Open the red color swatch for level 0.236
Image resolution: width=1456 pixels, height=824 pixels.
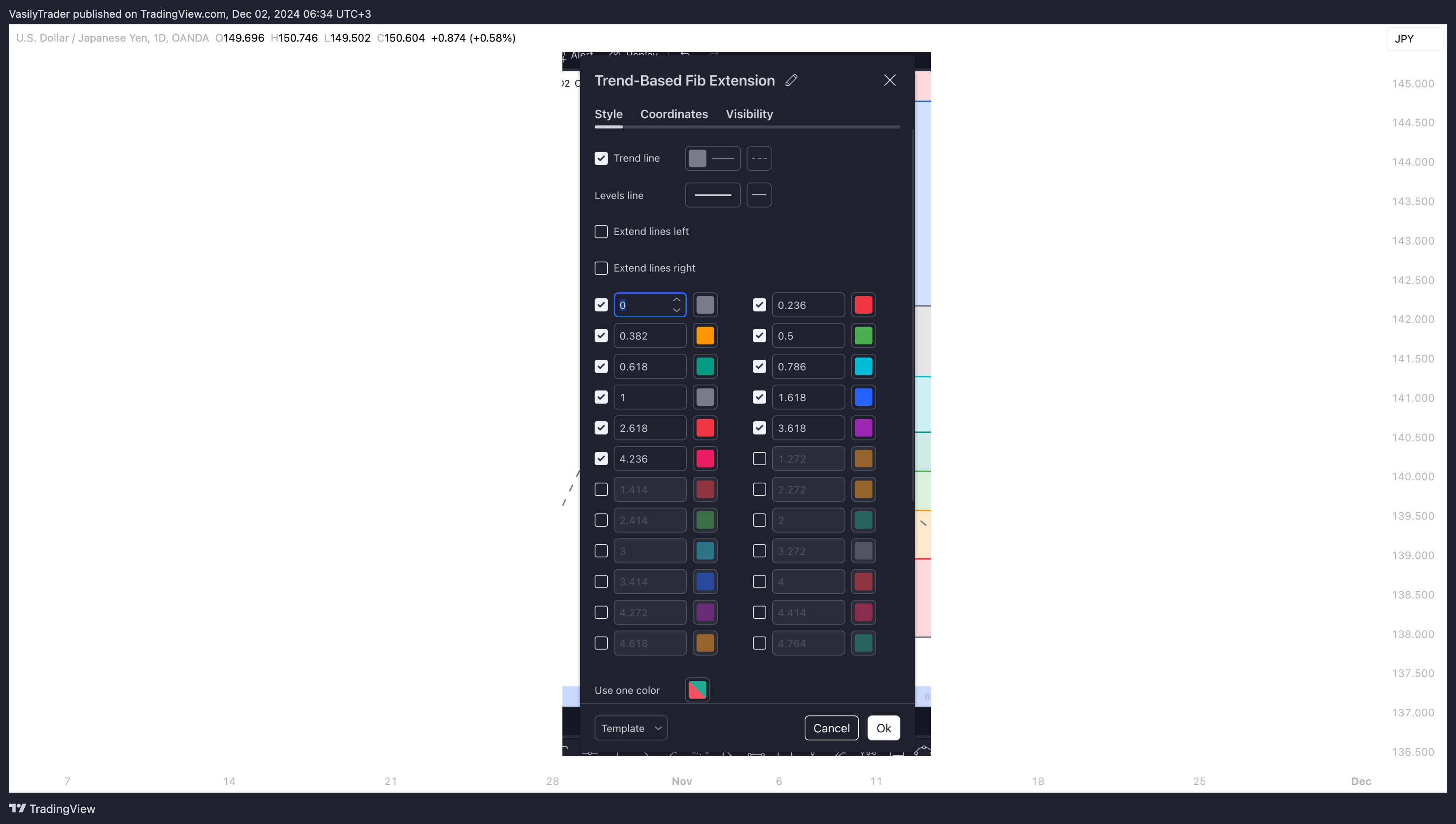pos(863,305)
